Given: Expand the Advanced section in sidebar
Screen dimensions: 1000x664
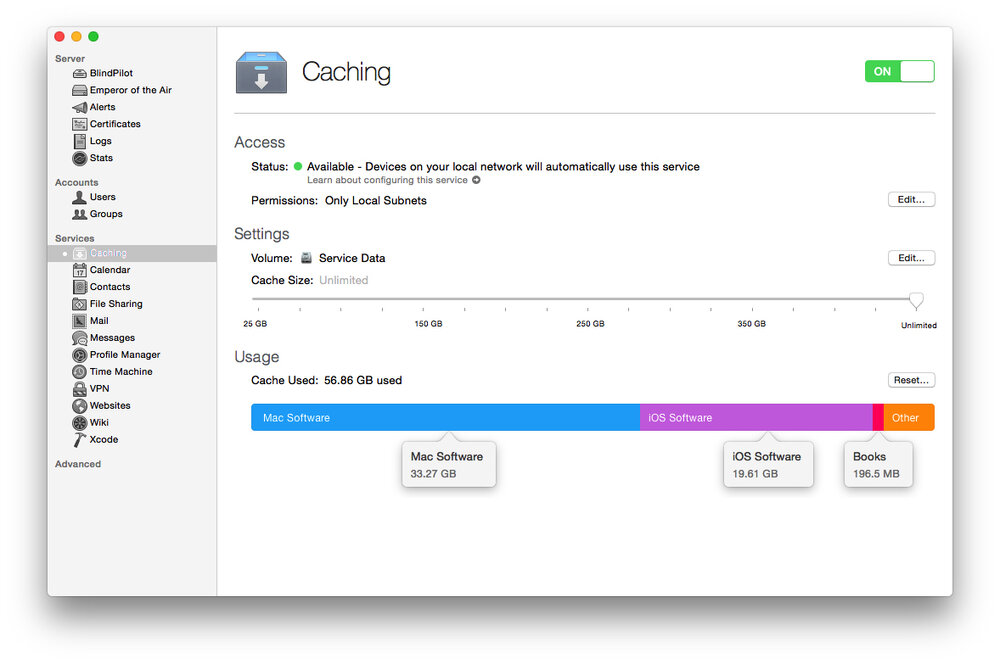Looking at the screenshot, I should 78,464.
